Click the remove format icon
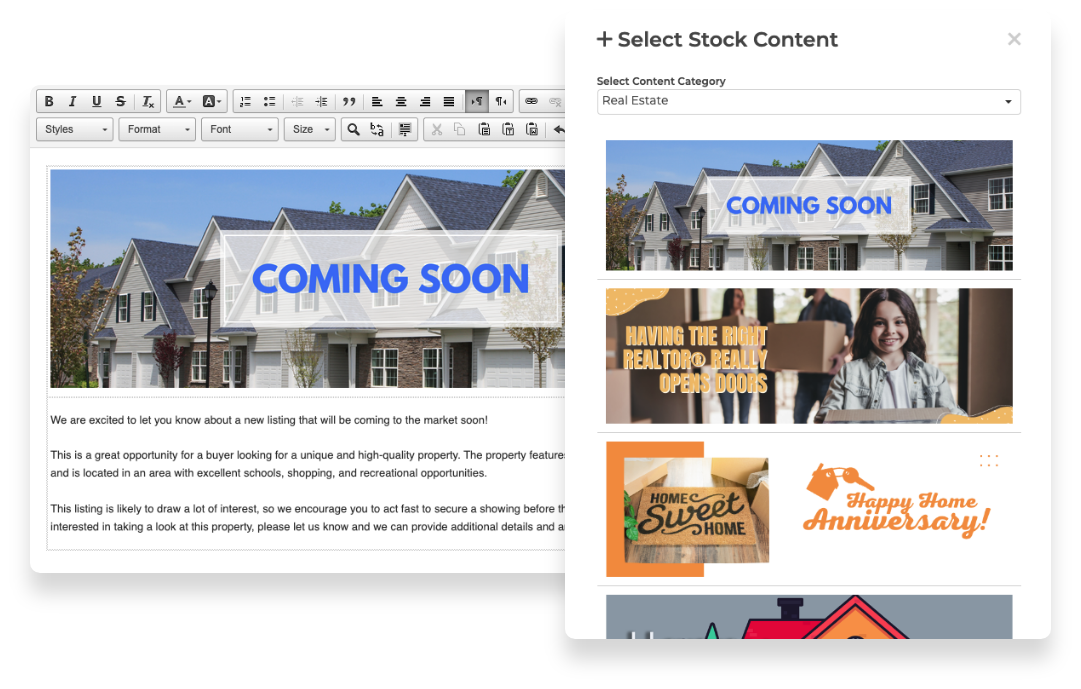Viewport: 1081px width, 689px height. point(147,101)
